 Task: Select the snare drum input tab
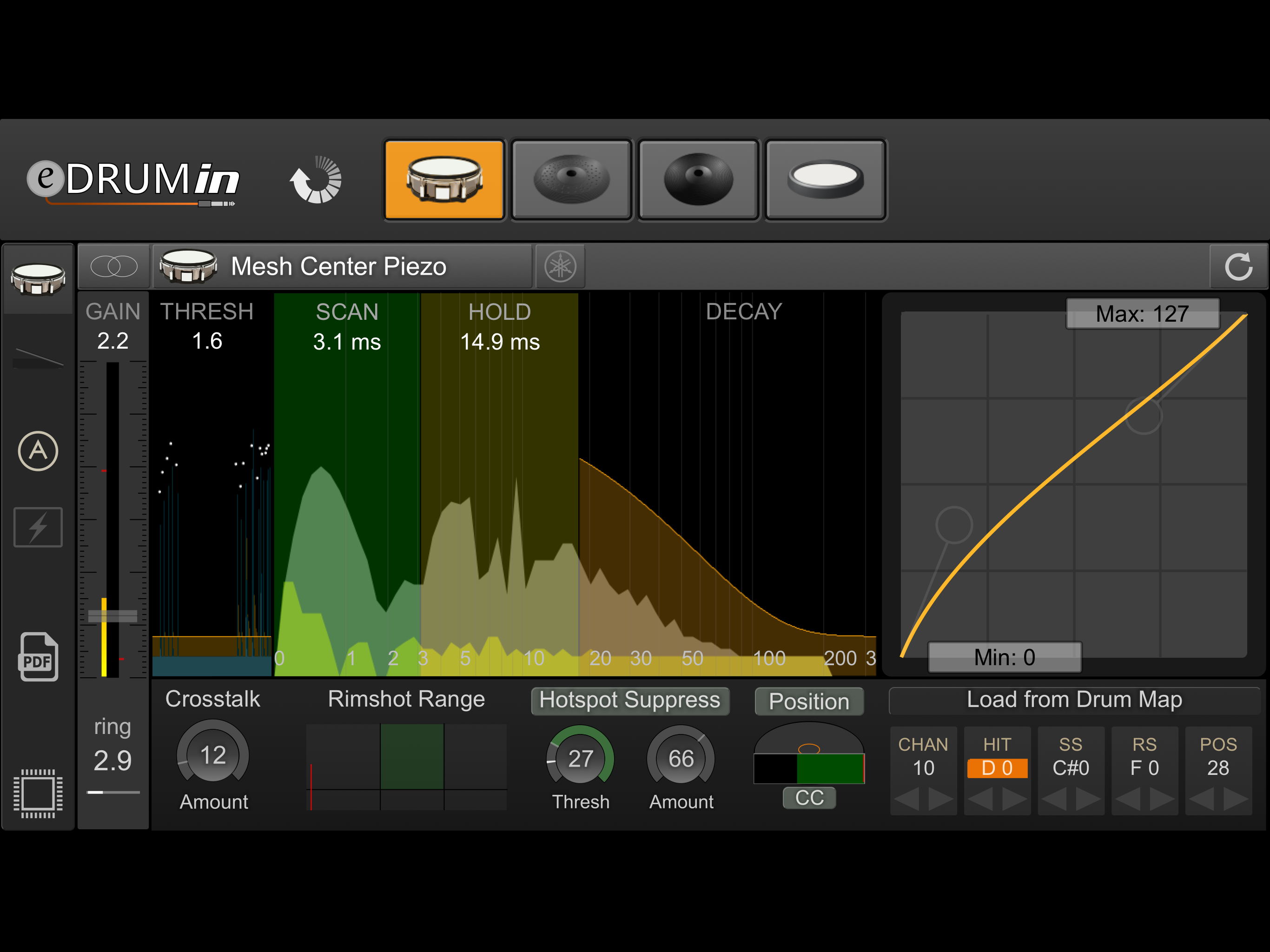pos(444,180)
